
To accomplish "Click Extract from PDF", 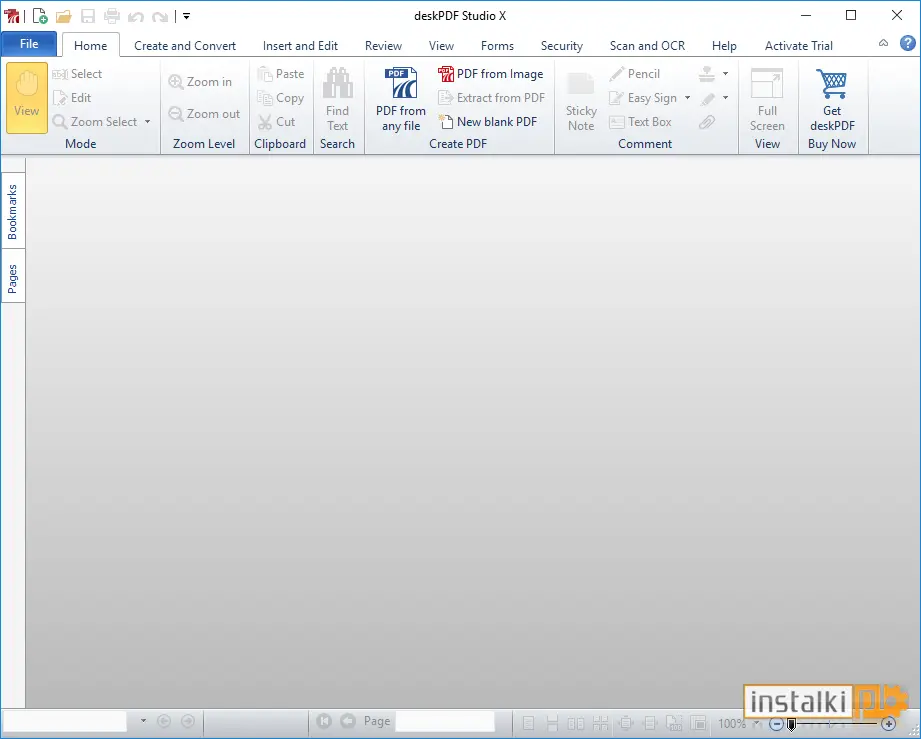I will point(492,98).
